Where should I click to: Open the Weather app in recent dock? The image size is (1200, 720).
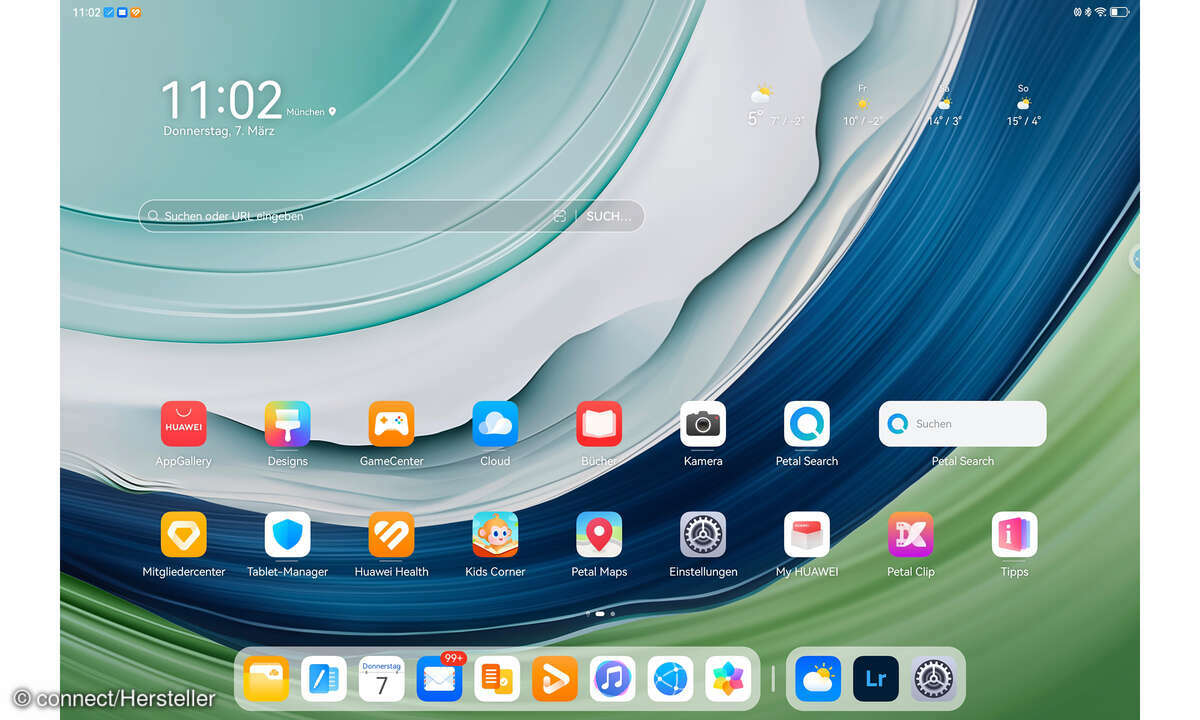pyautogui.click(x=818, y=679)
